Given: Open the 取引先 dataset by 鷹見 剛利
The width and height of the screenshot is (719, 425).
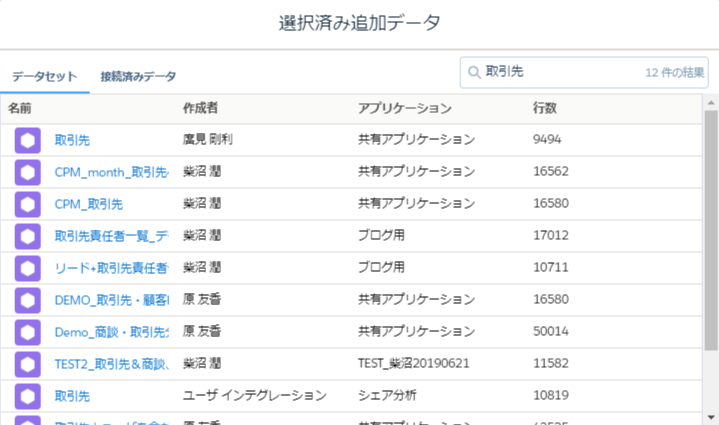Looking at the screenshot, I should point(72,140).
